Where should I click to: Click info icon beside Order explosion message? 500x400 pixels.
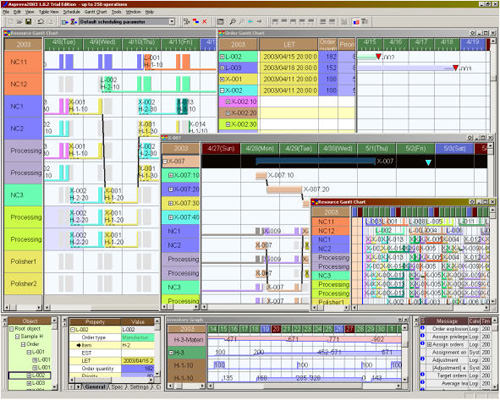tap(422, 328)
